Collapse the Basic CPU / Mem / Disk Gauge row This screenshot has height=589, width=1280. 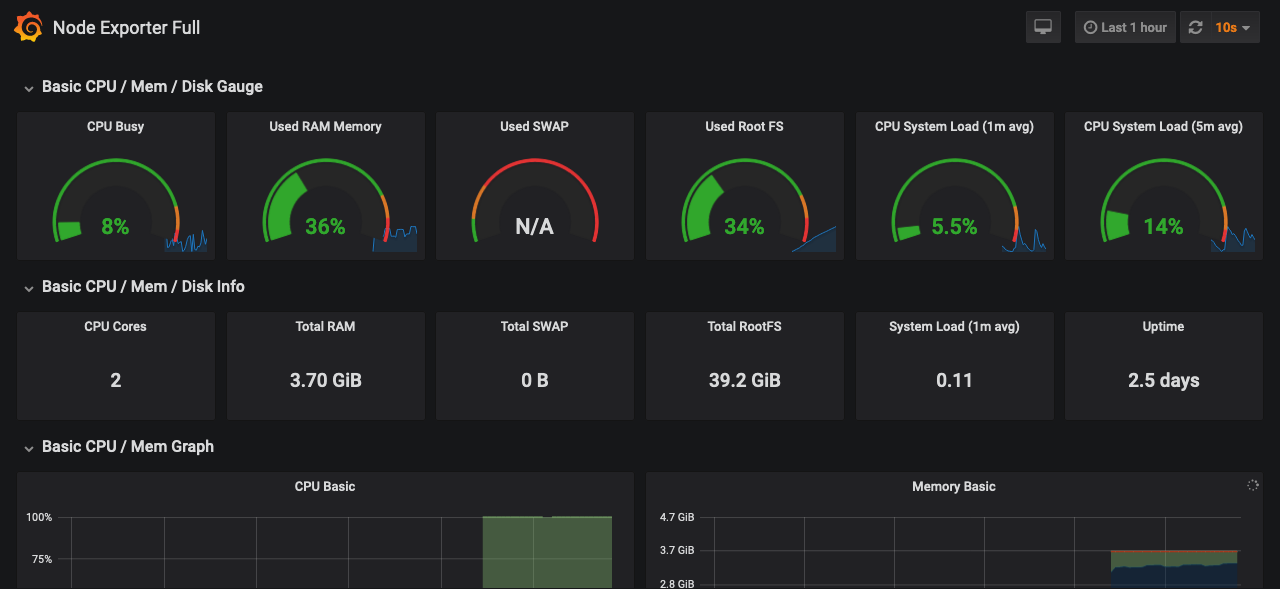click(29, 88)
